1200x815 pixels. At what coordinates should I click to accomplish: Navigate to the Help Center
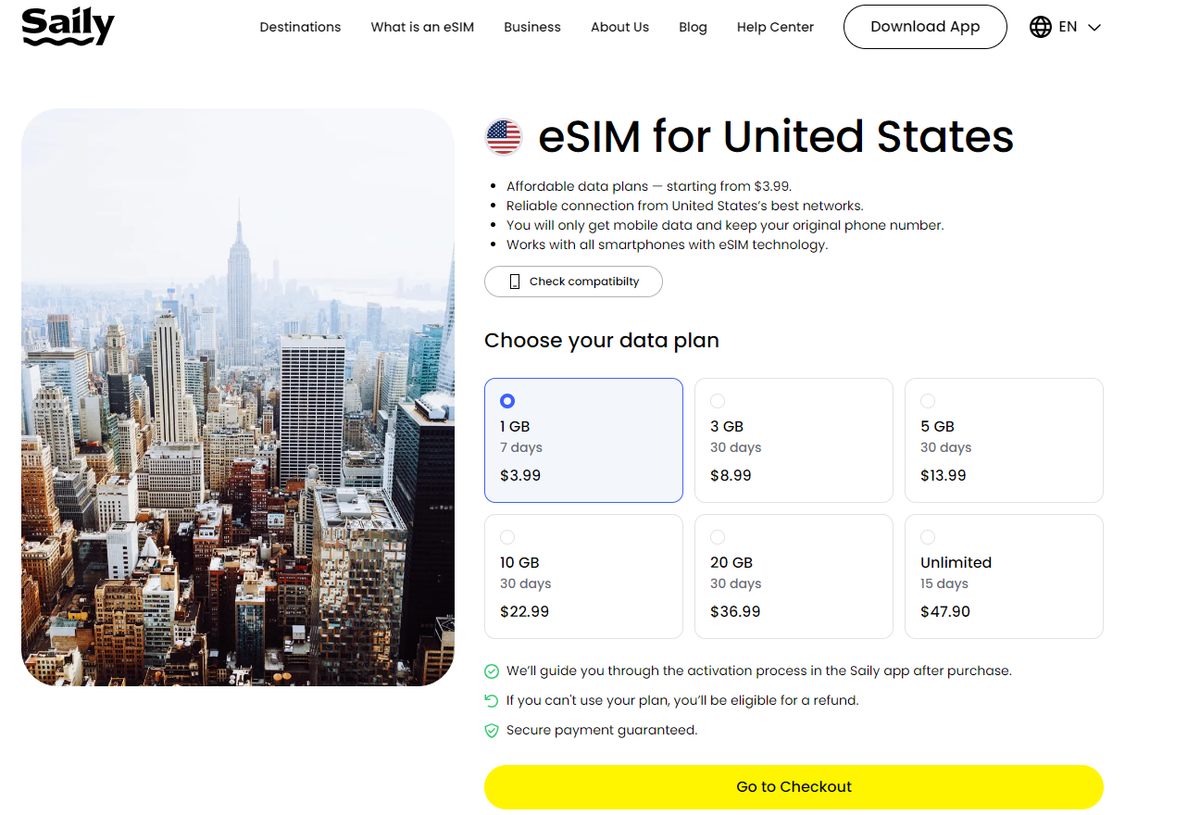click(x=775, y=27)
